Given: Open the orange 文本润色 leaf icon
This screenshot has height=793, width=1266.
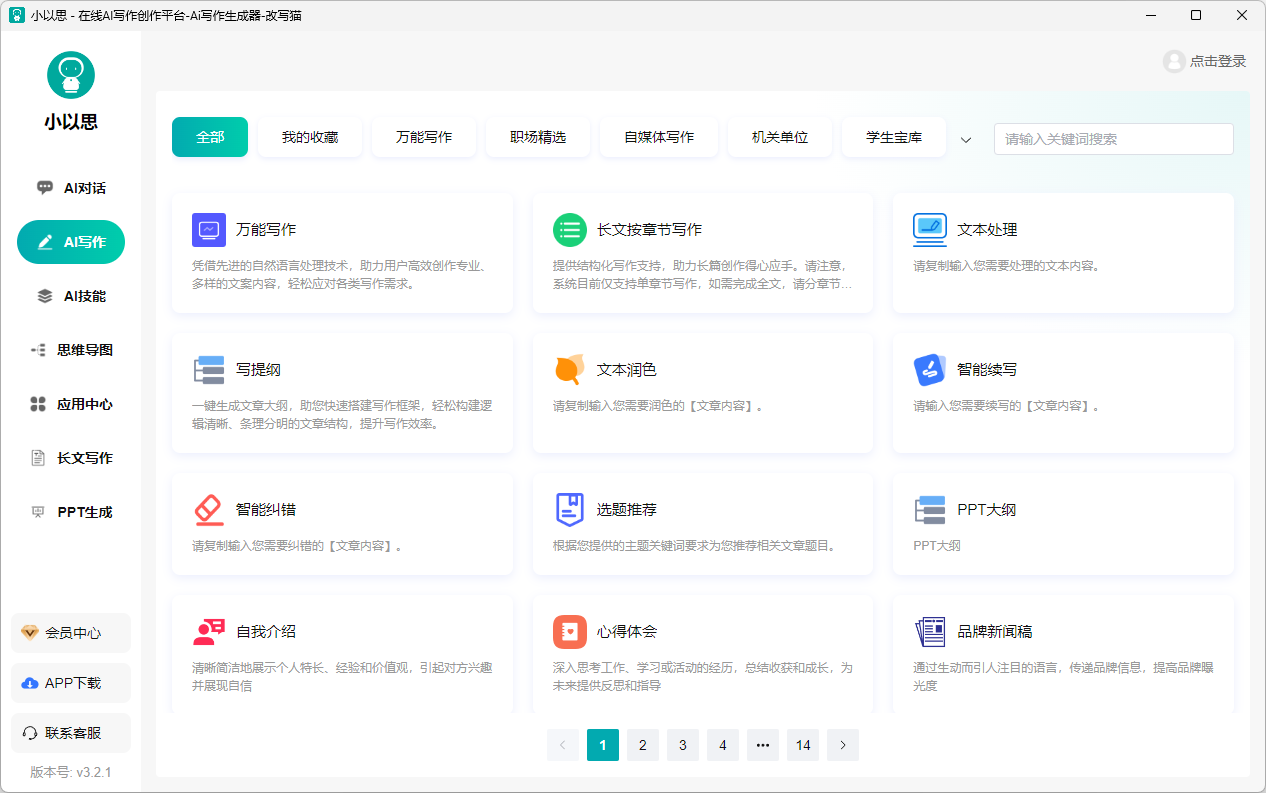Looking at the screenshot, I should pos(570,370).
